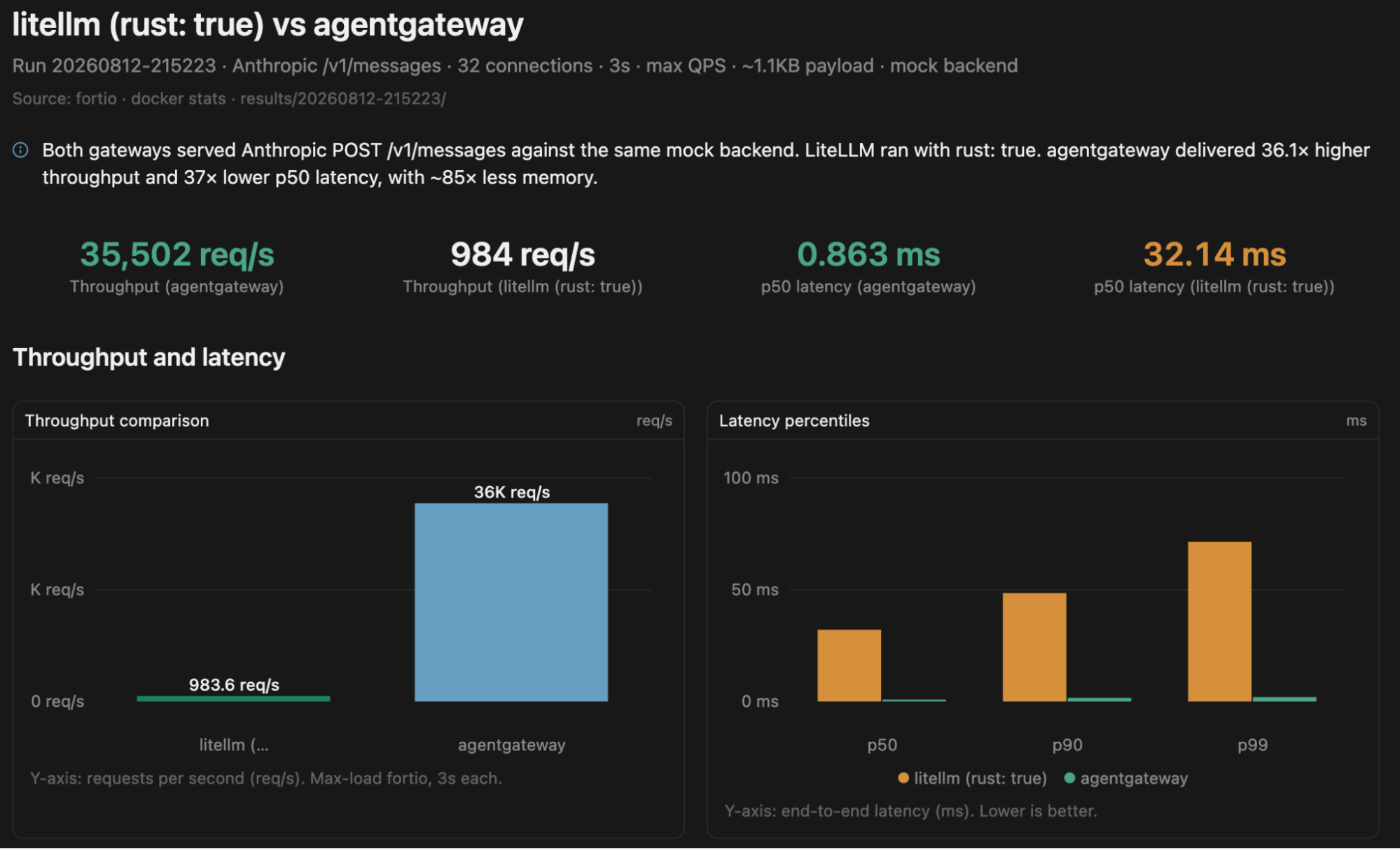Image resolution: width=1400 pixels, height=849 pixels.
Task: Select the green agentgateway p99 latency bar
Action: click(1284, 699)
